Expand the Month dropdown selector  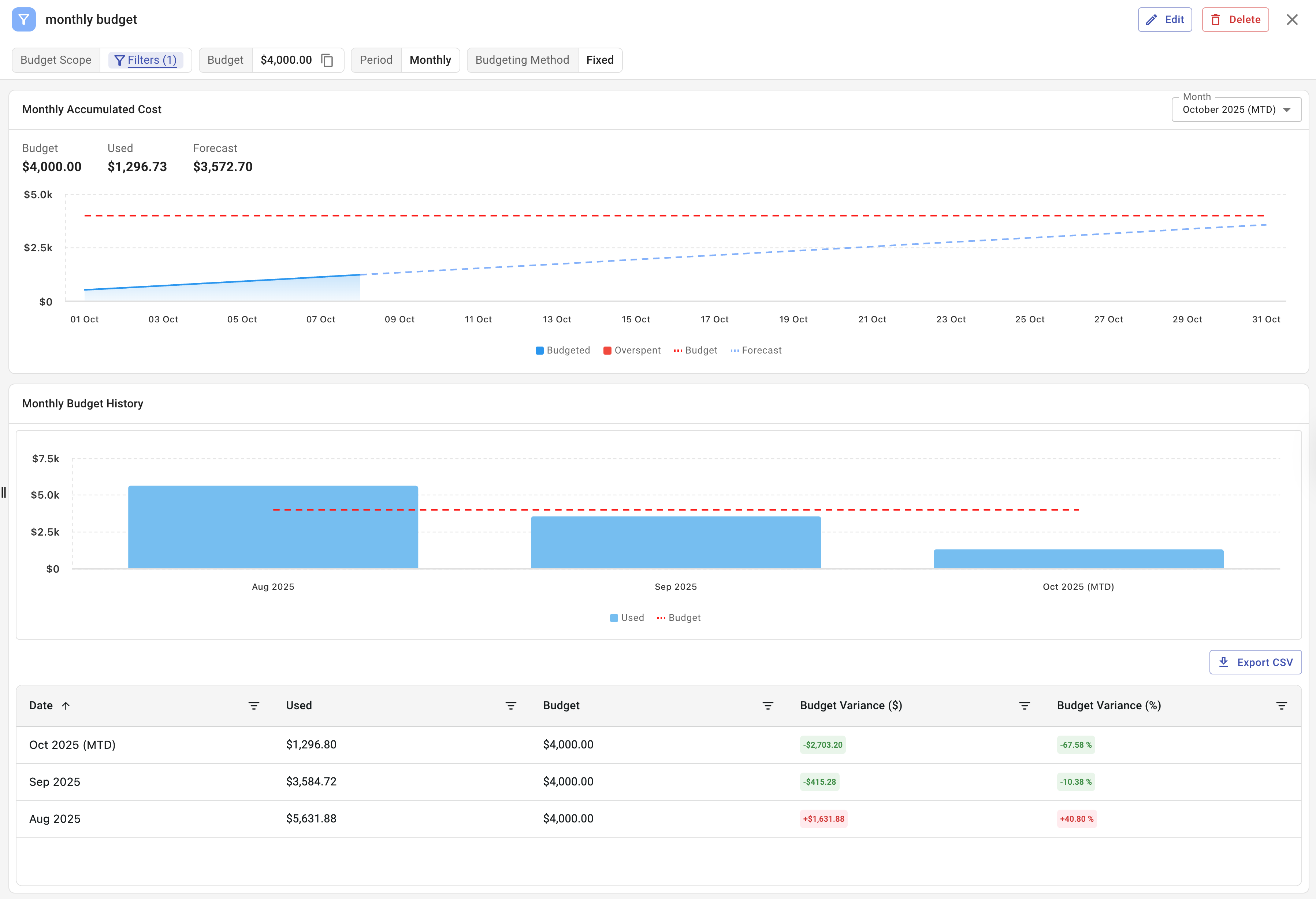1236,109
